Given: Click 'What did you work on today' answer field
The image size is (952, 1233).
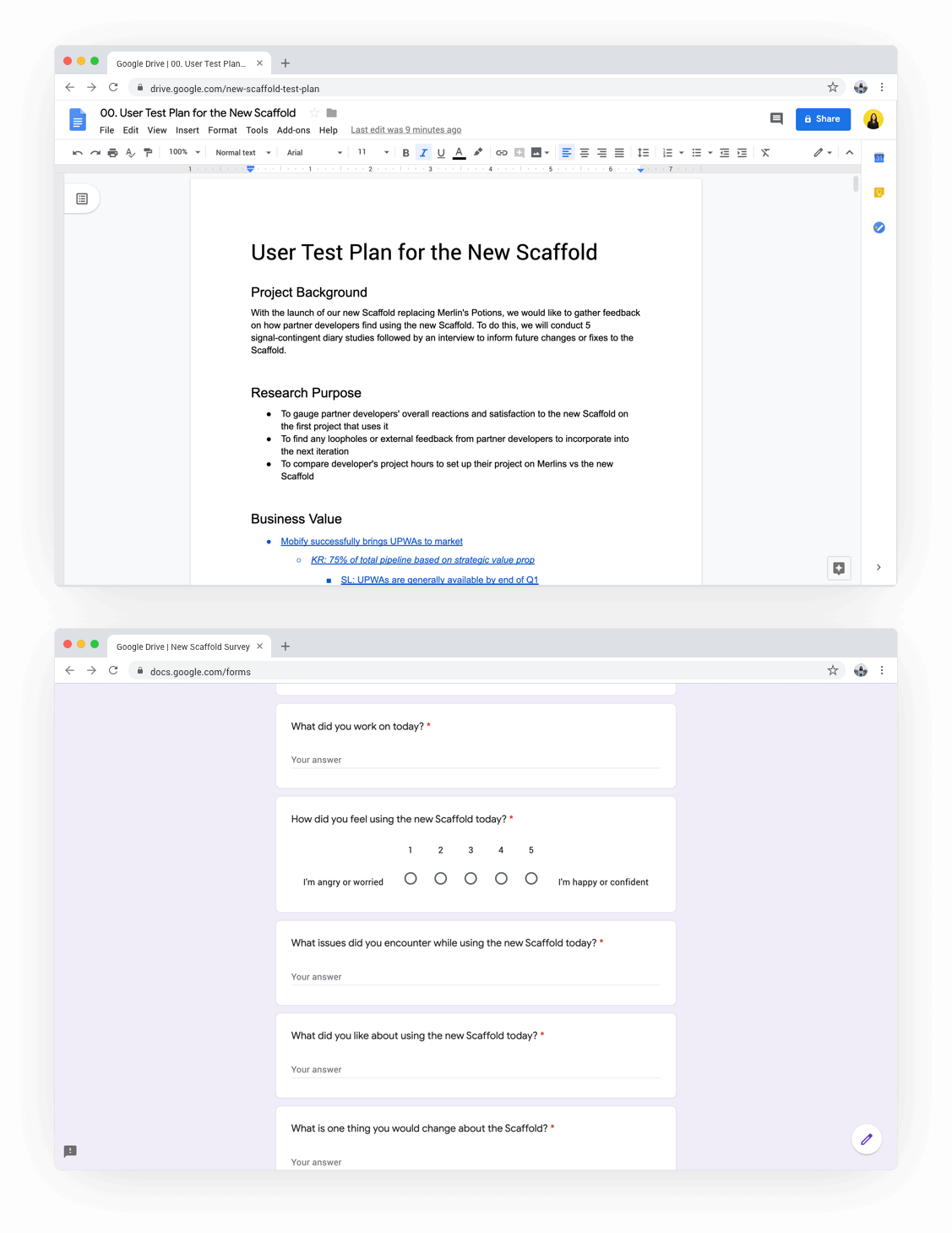Looking at the screenshot, I should 476,760.
